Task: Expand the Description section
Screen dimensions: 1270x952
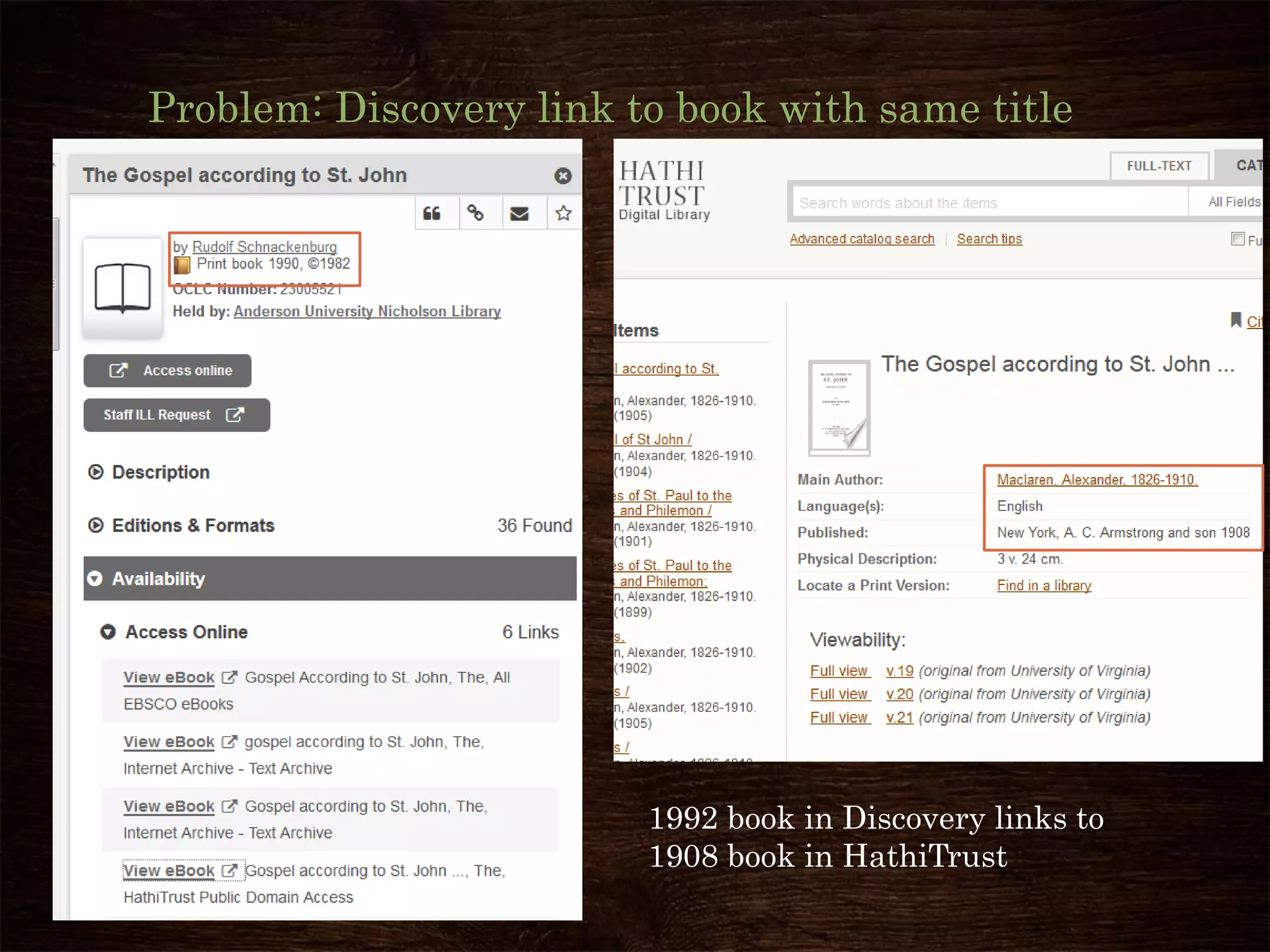Action: pos(149,472)
